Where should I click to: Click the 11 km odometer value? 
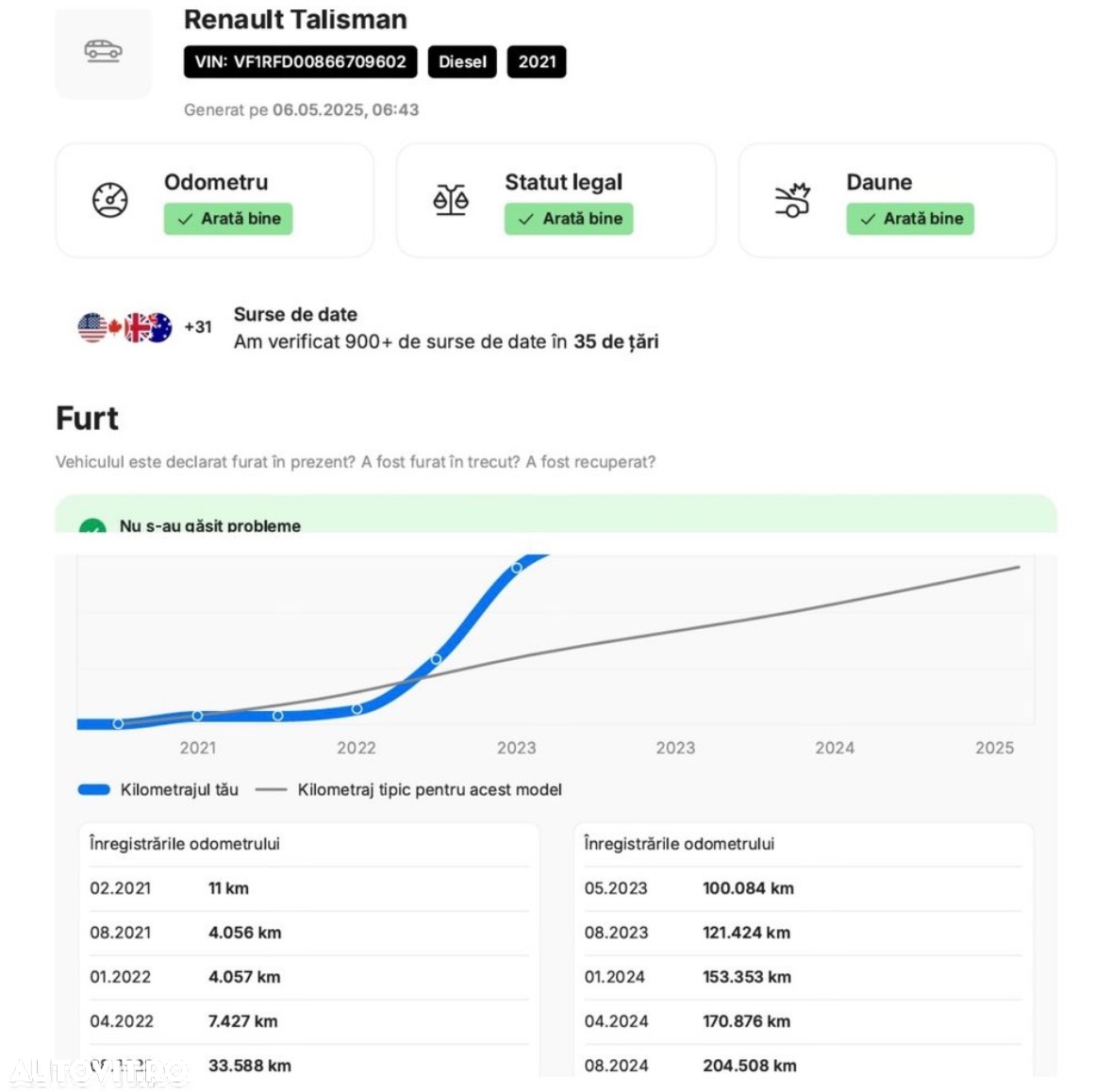coord(228,888)
